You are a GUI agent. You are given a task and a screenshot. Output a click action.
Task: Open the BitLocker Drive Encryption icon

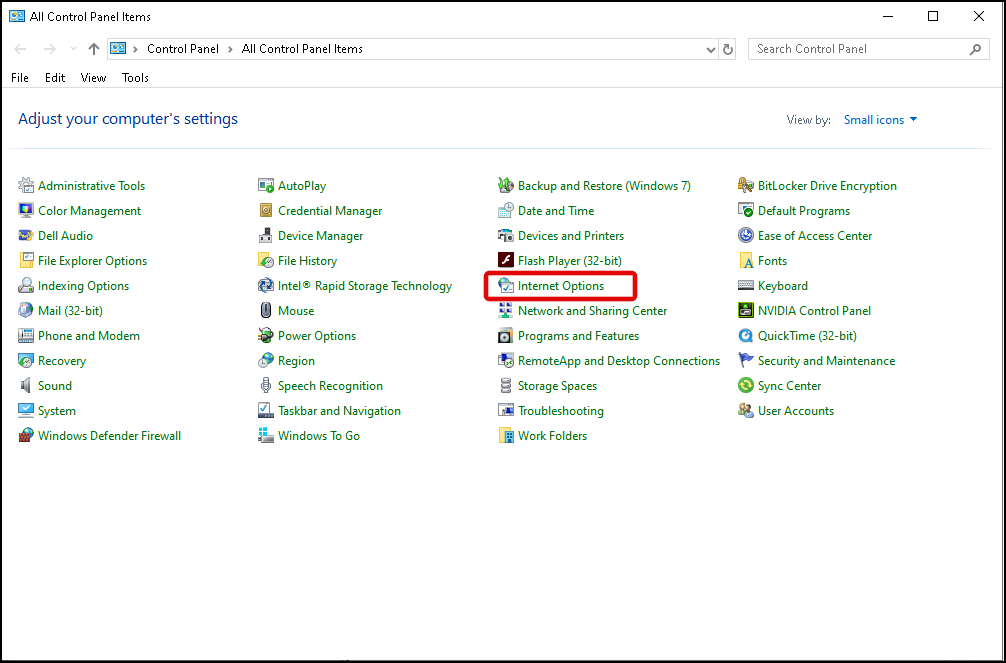(746, 185)
